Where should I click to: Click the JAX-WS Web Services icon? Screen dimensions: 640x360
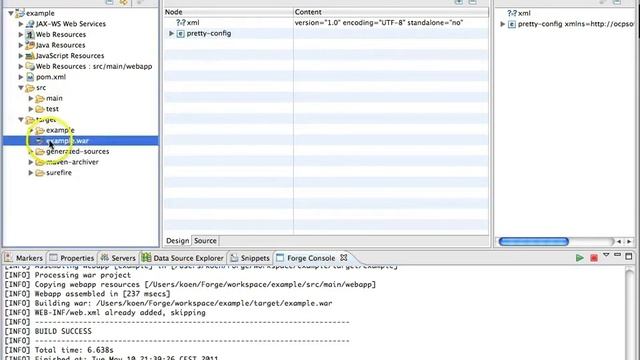coord(29,24)
